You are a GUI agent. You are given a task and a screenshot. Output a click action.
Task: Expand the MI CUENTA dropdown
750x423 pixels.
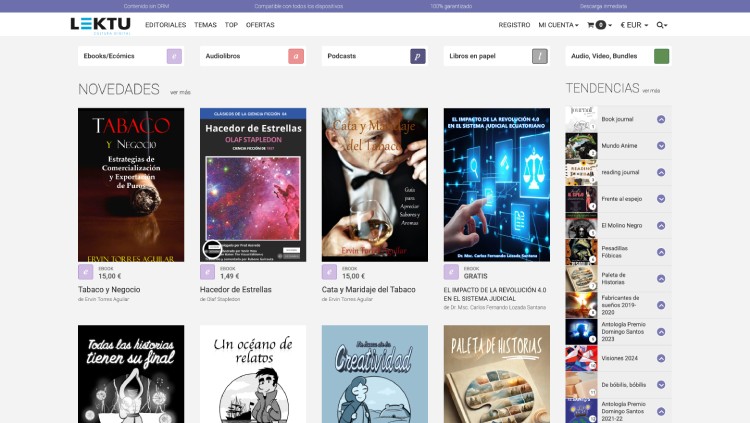pos(558,25)
